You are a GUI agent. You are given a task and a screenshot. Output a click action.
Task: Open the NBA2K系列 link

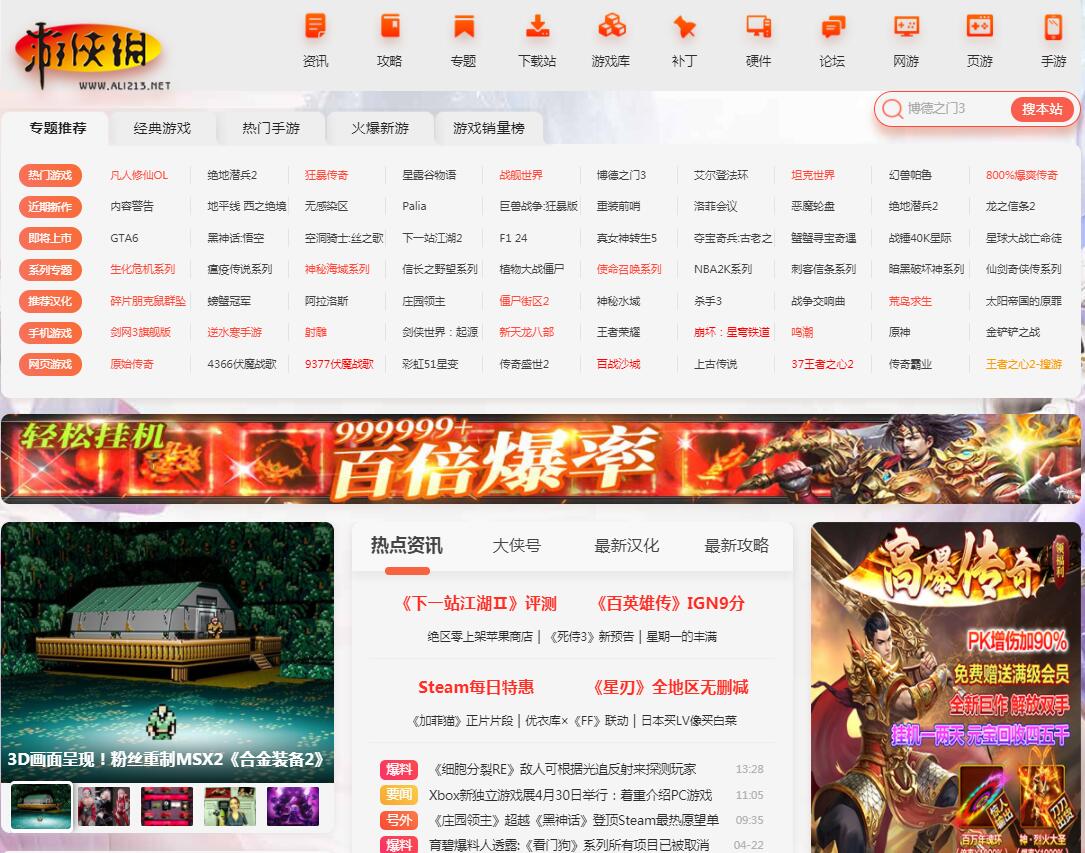722,269
